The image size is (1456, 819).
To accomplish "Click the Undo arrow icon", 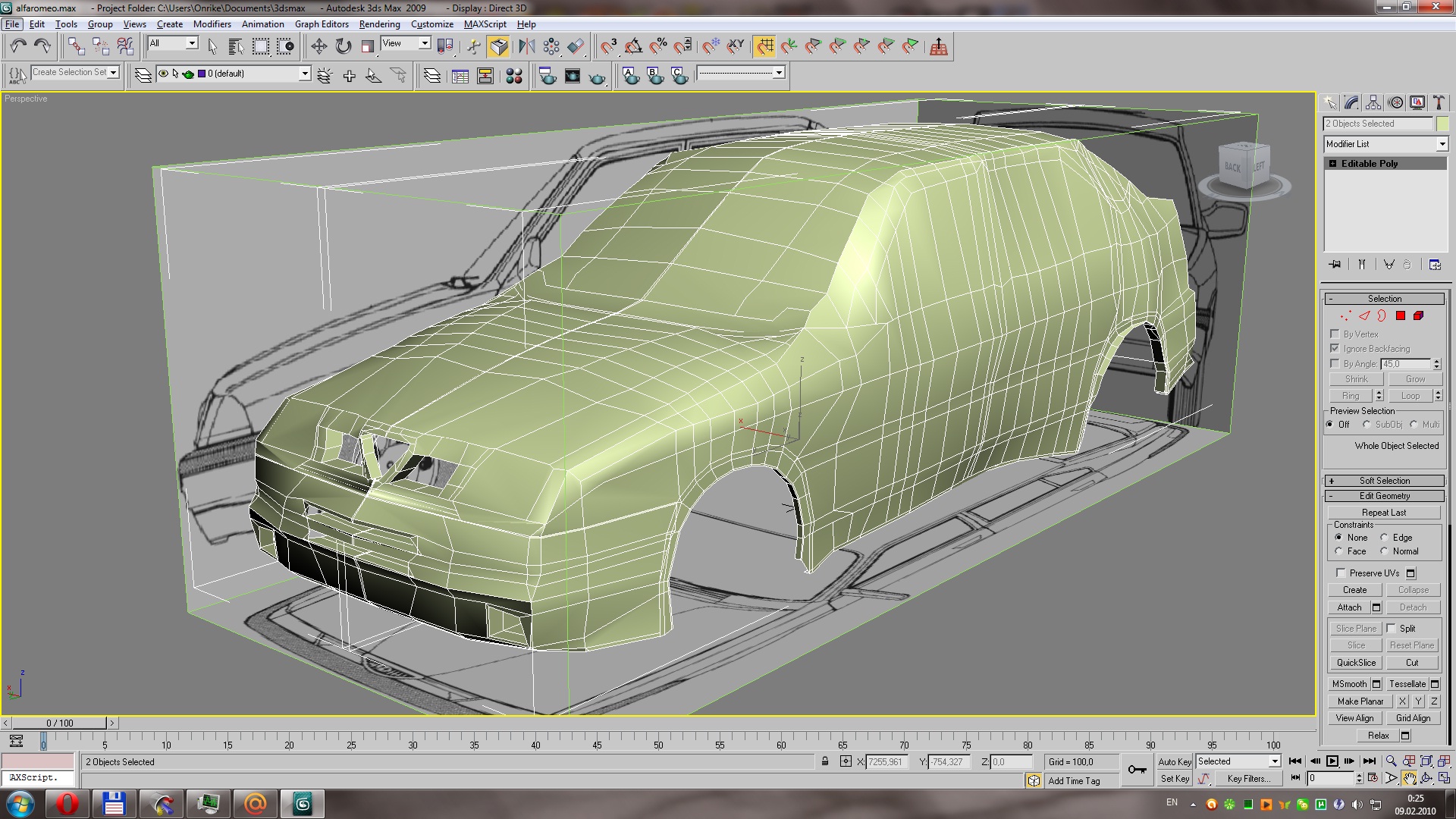I will pyautogui.click(x=18, y=47).
